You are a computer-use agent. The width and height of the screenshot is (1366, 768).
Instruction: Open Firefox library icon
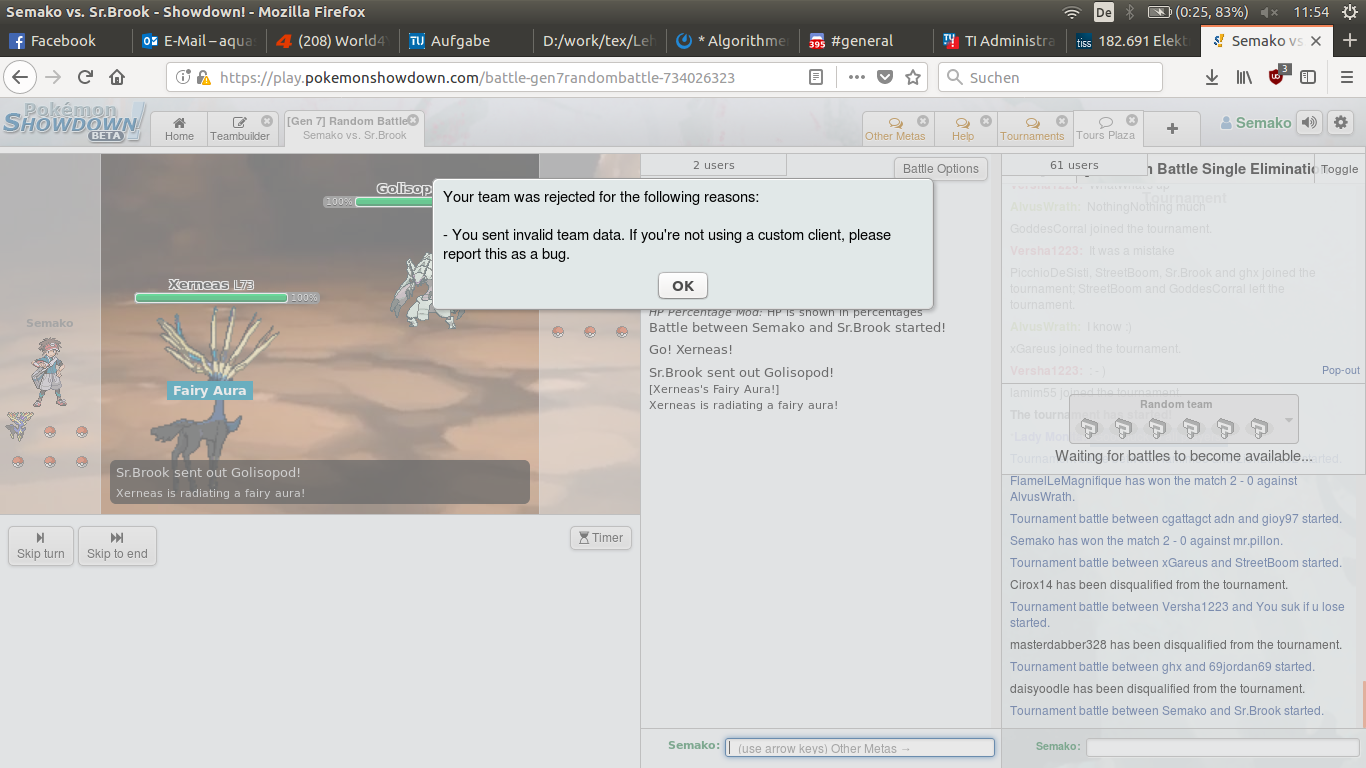tap(1244, 77)
